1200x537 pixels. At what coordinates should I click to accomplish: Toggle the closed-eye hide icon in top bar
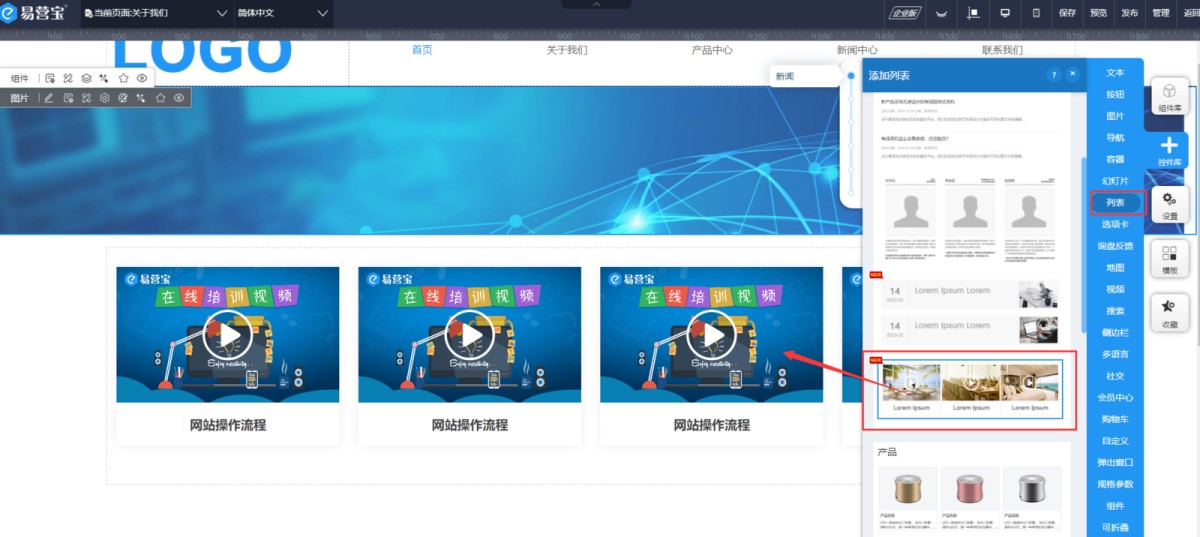(941, 13)
